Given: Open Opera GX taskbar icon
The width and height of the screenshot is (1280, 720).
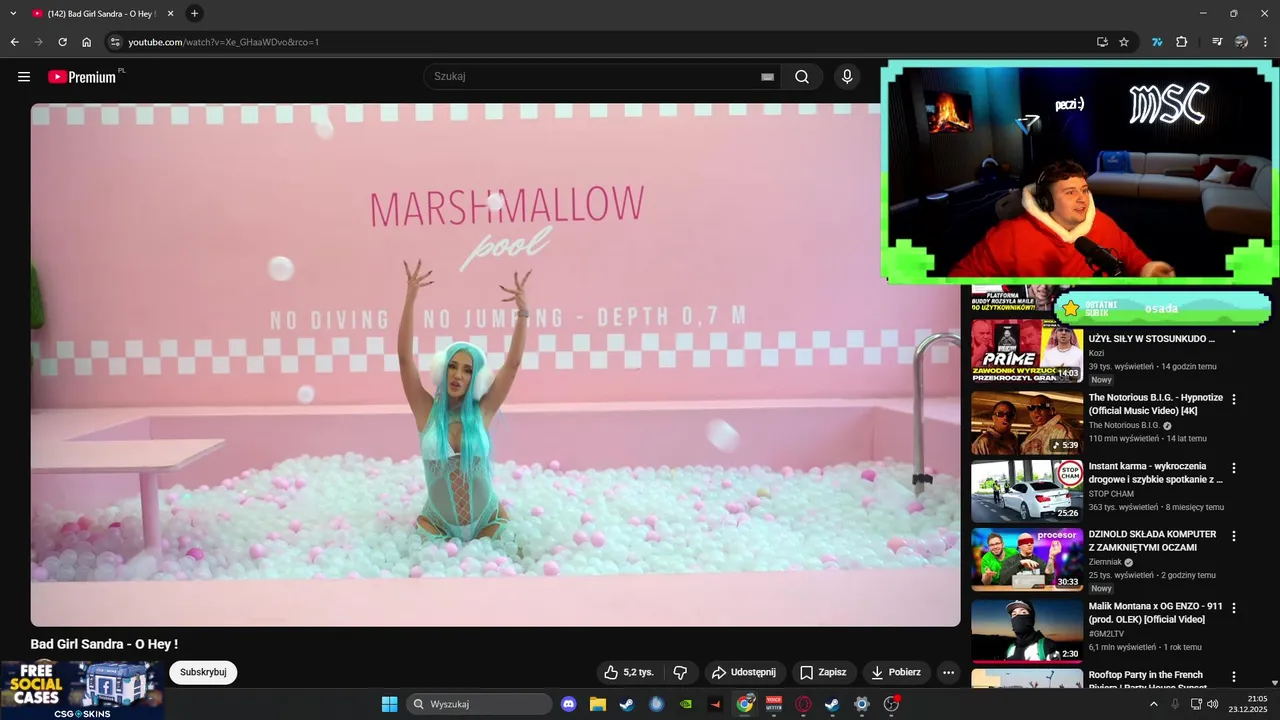Looking at the screenshot, I should (802, 704).
